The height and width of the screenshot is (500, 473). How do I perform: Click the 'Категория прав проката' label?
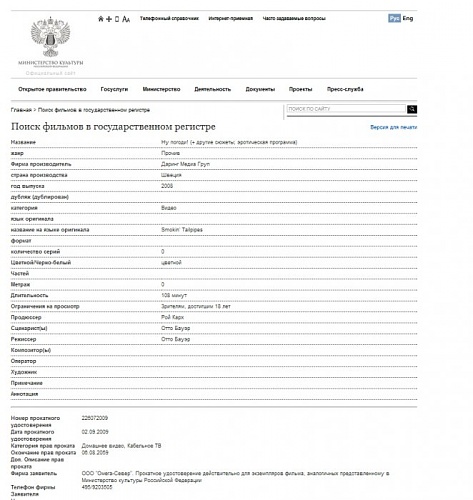43,446
